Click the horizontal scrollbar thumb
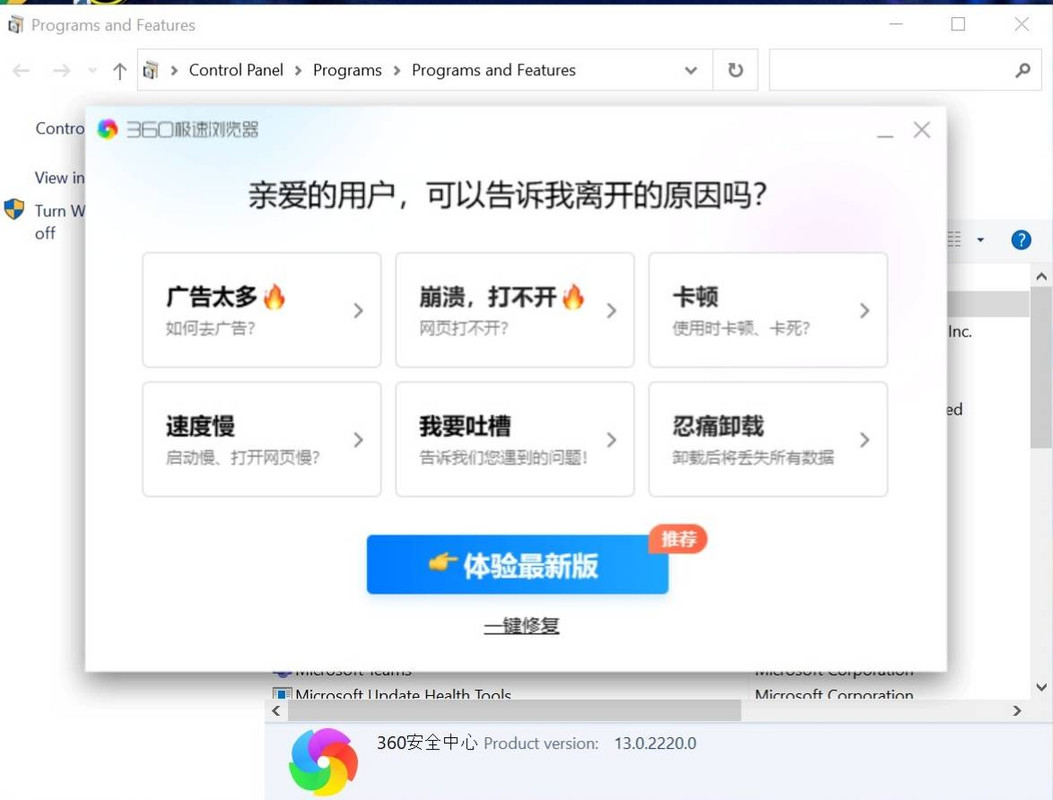1053x800 pixels. pyautogui.click(x=514, y=710)
